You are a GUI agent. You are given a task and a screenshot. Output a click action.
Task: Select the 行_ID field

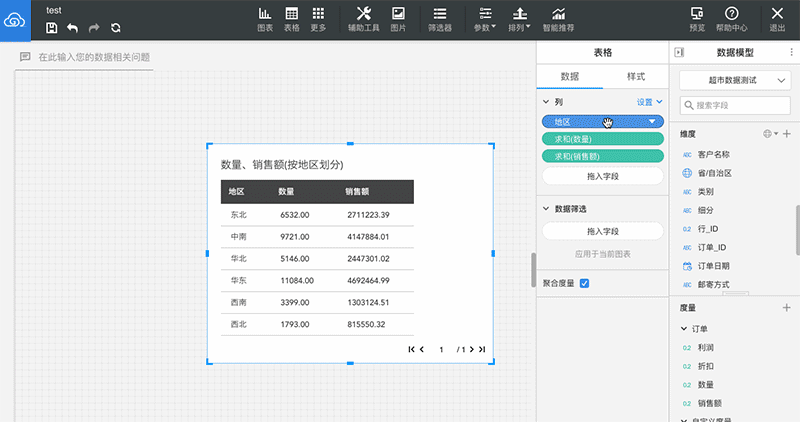(x=708, y=229)
